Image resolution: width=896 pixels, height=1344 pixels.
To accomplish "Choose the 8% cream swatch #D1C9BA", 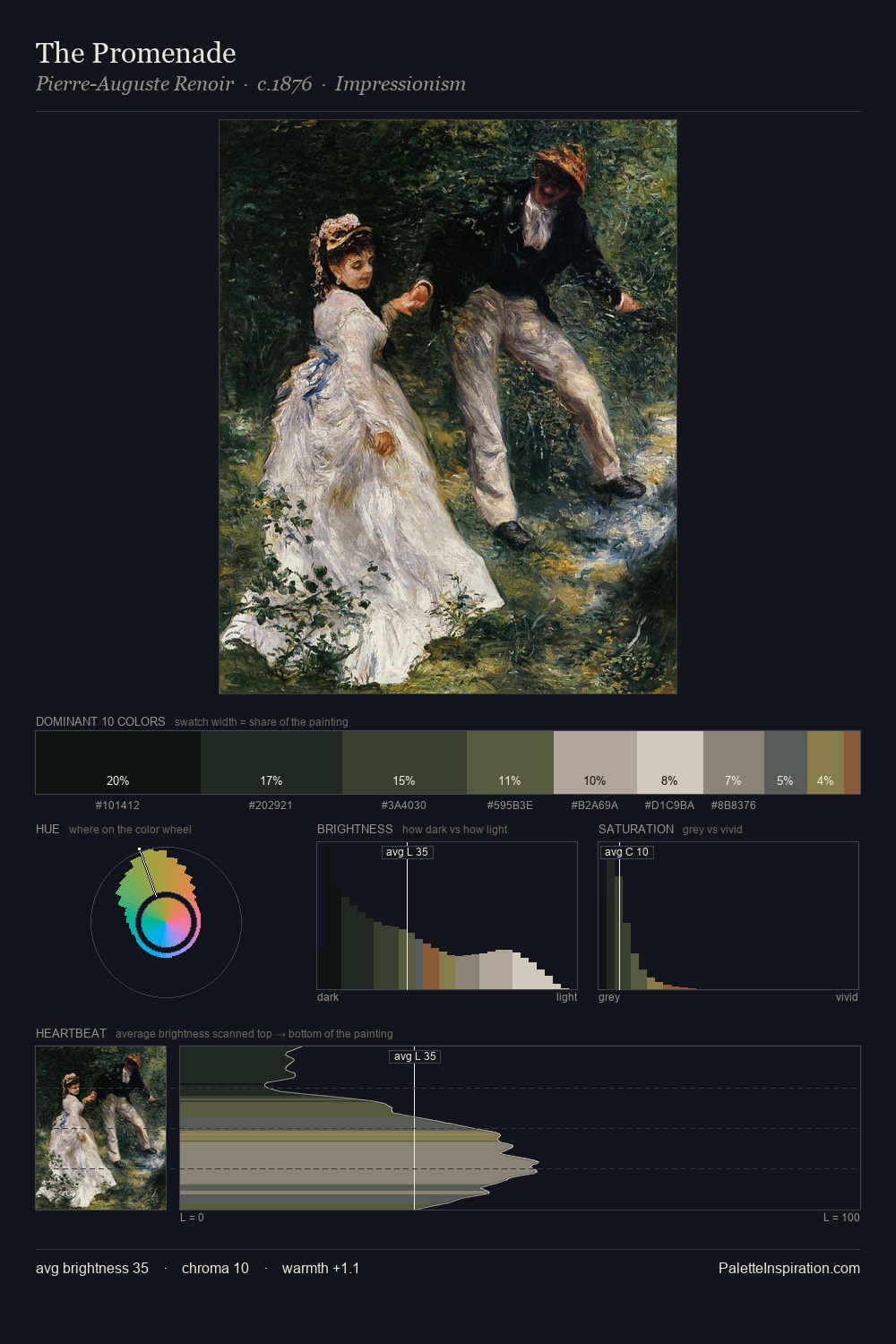I will (x=670, y=762).
